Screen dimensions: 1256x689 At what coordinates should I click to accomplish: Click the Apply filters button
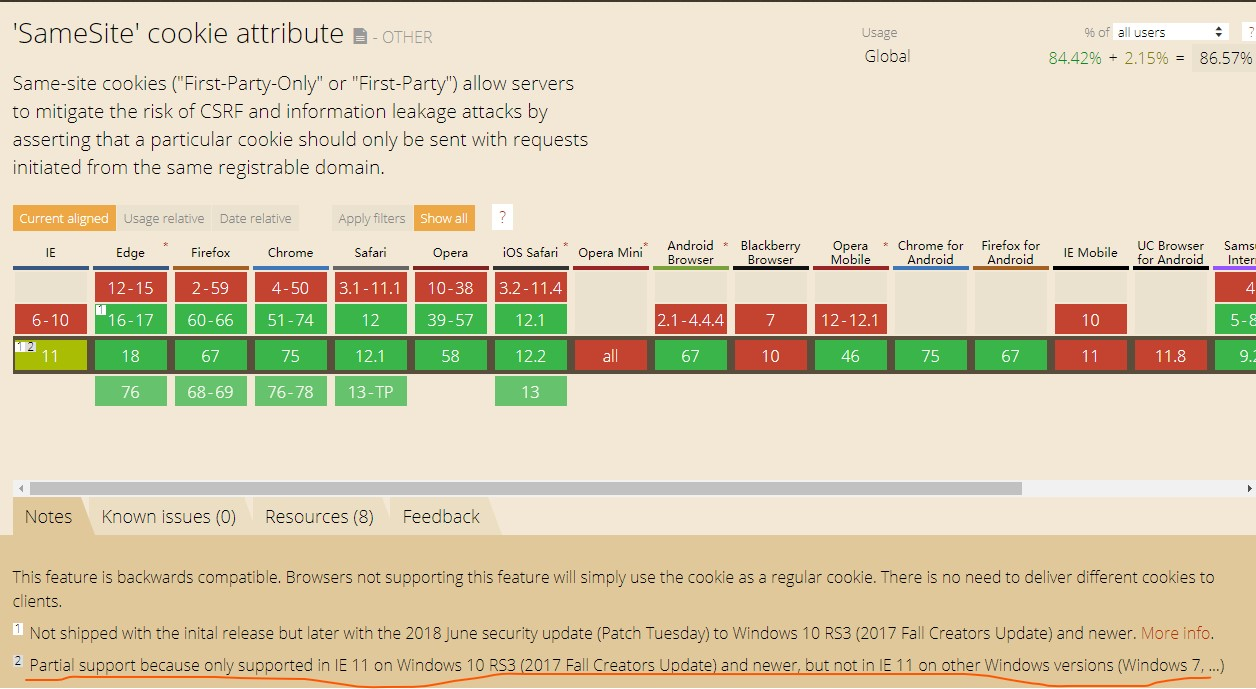372,218
